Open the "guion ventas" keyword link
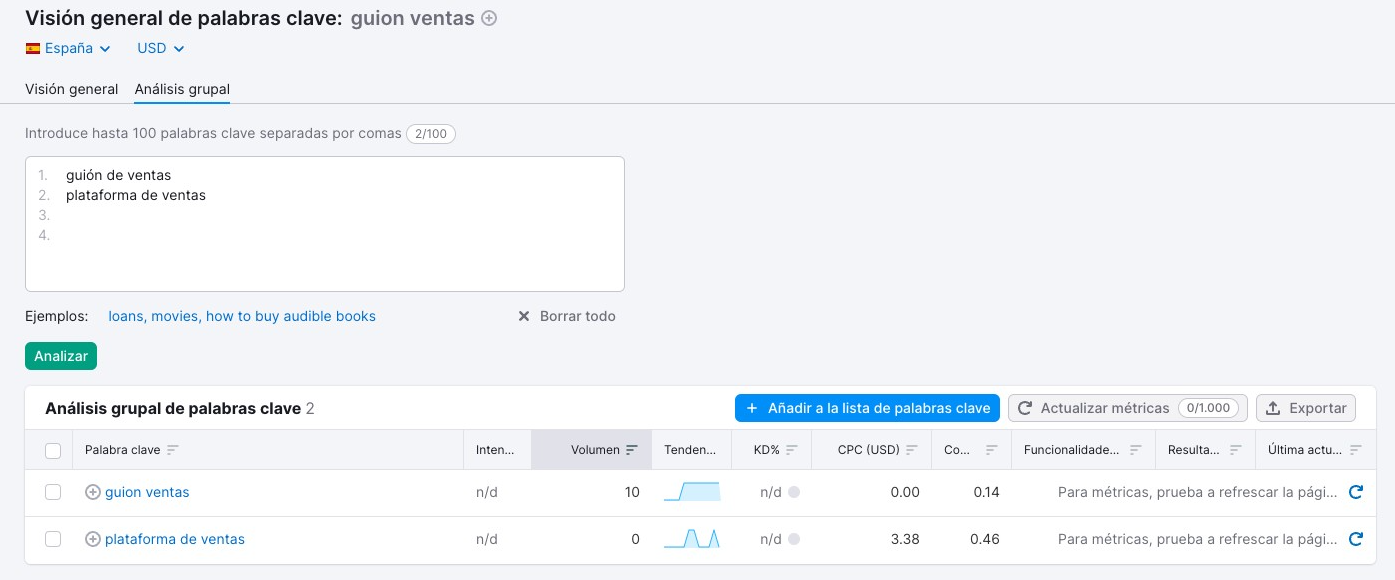 (147, 492)
